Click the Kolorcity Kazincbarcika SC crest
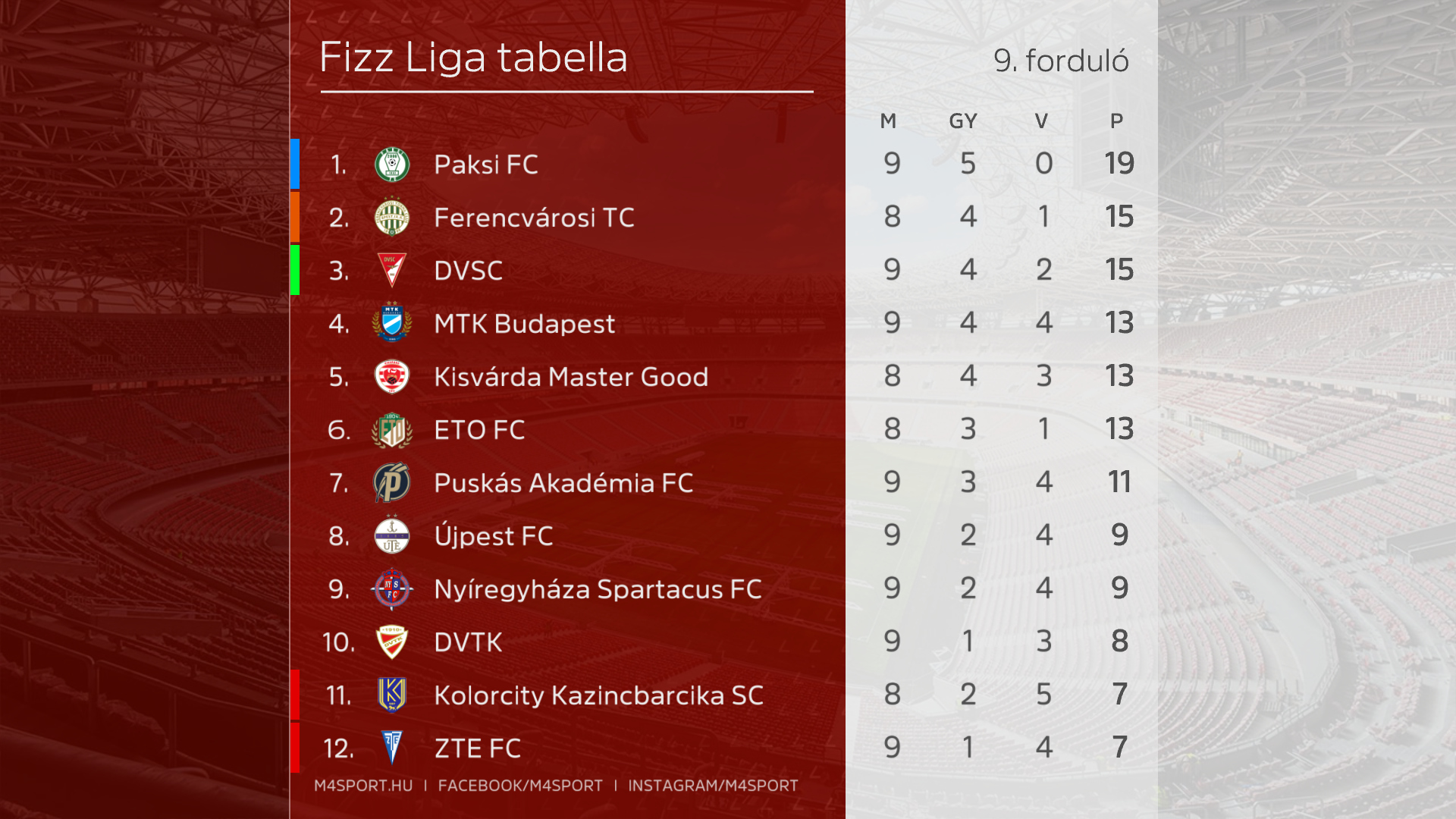The image size is (1456, 819). click(392, 695)
